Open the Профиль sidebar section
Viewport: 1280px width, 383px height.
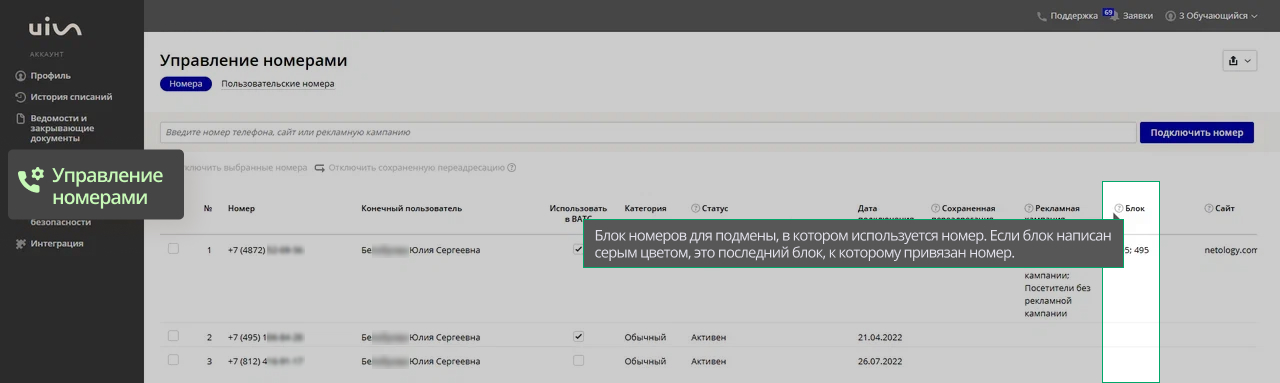50,75
